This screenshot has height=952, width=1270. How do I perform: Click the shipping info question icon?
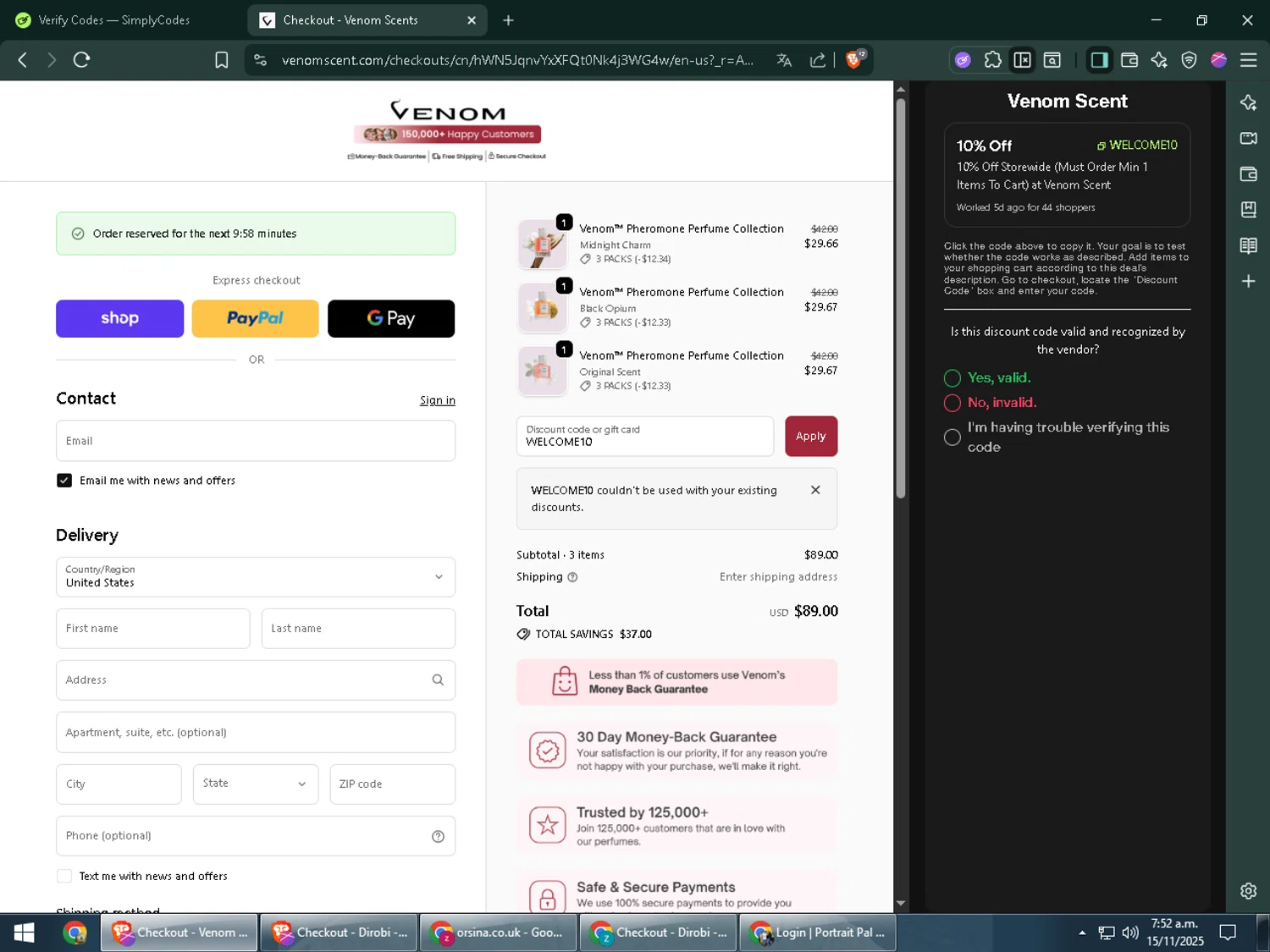(572, 577)
